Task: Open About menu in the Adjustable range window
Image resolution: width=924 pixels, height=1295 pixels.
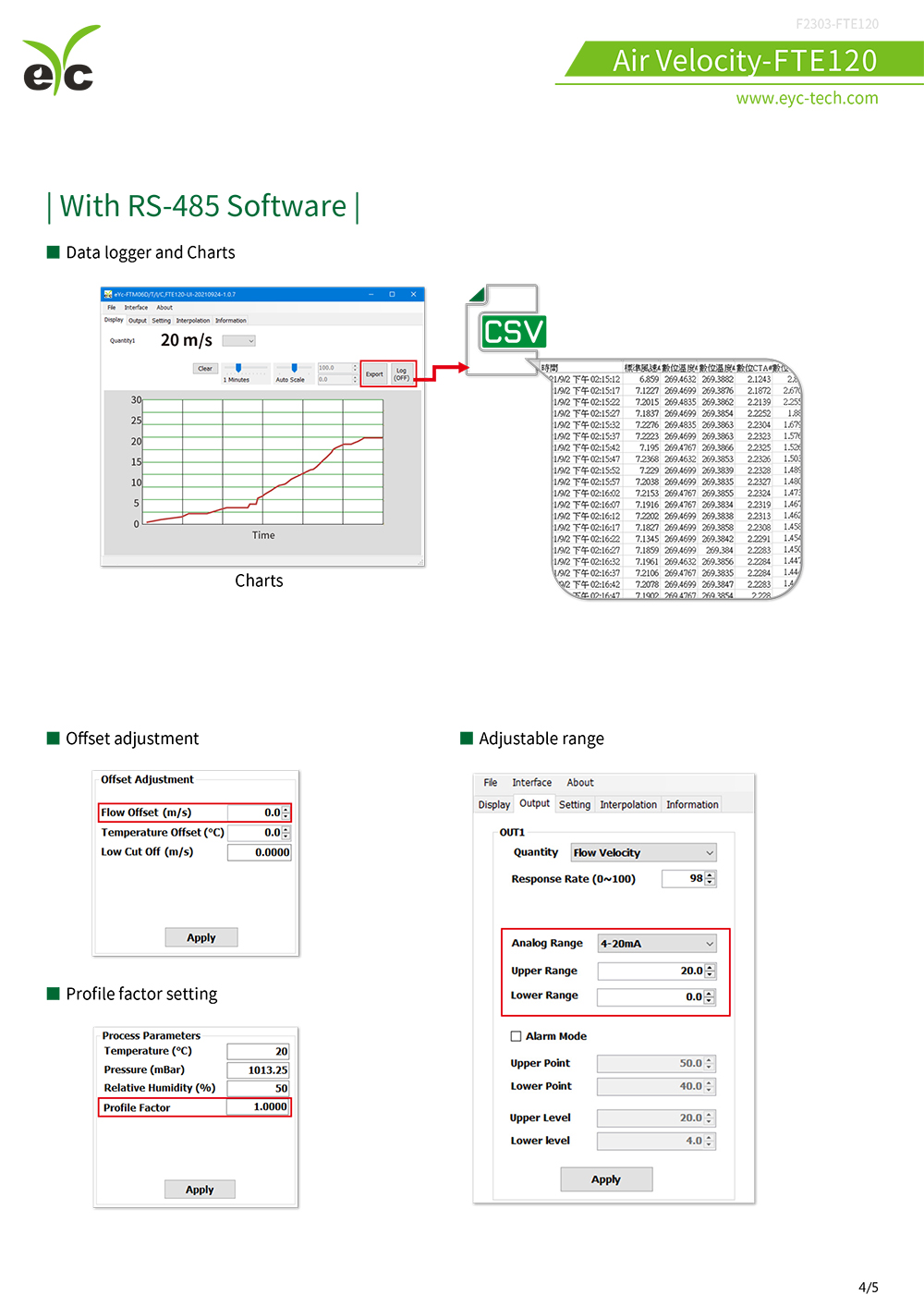Action: 580,782
